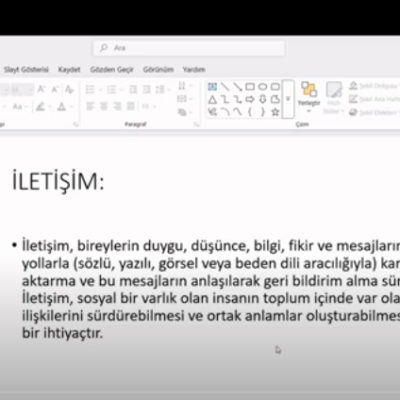The image size is (400, 400).
Task: Click Decrease Font Size icon
Action: [x=55, y=89]
